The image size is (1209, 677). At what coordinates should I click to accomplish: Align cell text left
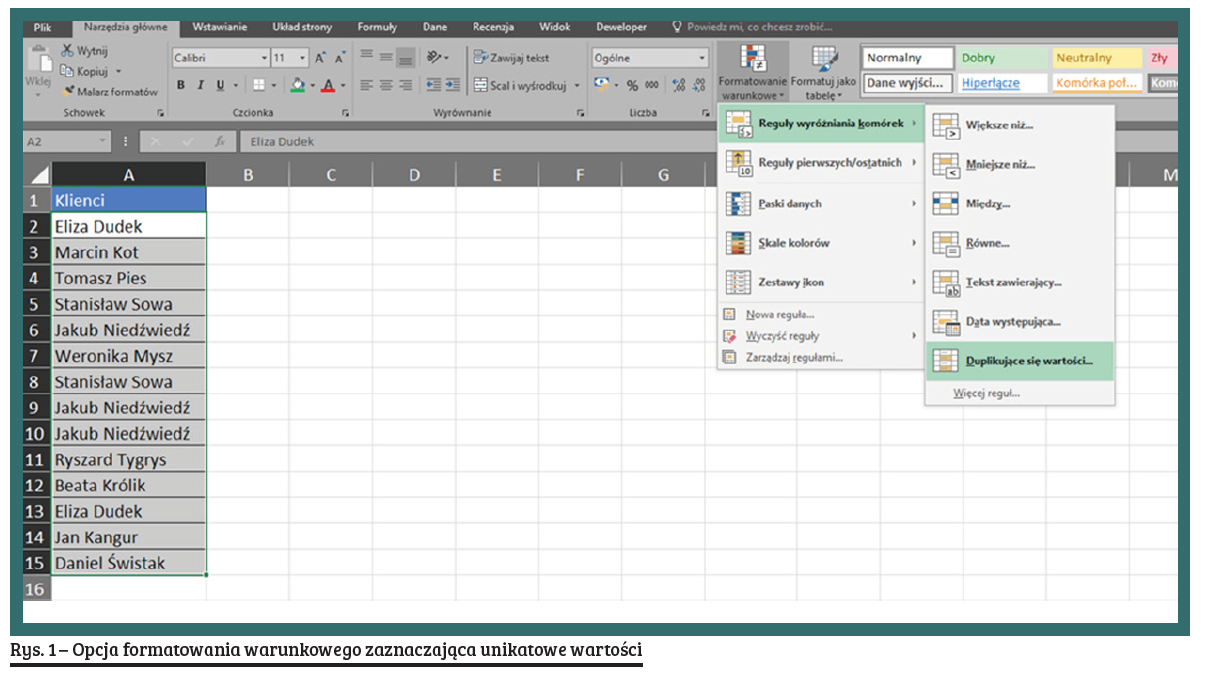366,86
